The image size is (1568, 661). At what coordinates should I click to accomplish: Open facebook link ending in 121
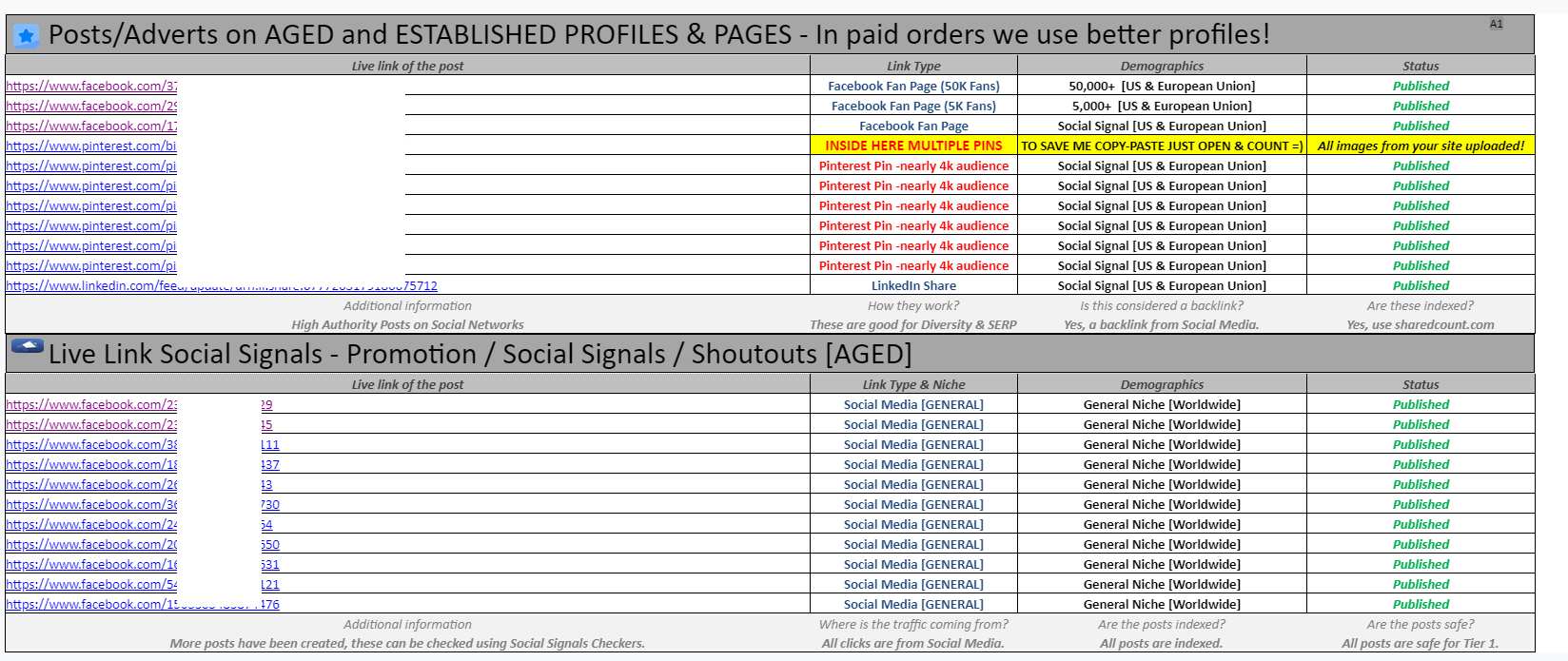[x=143, y=584]
